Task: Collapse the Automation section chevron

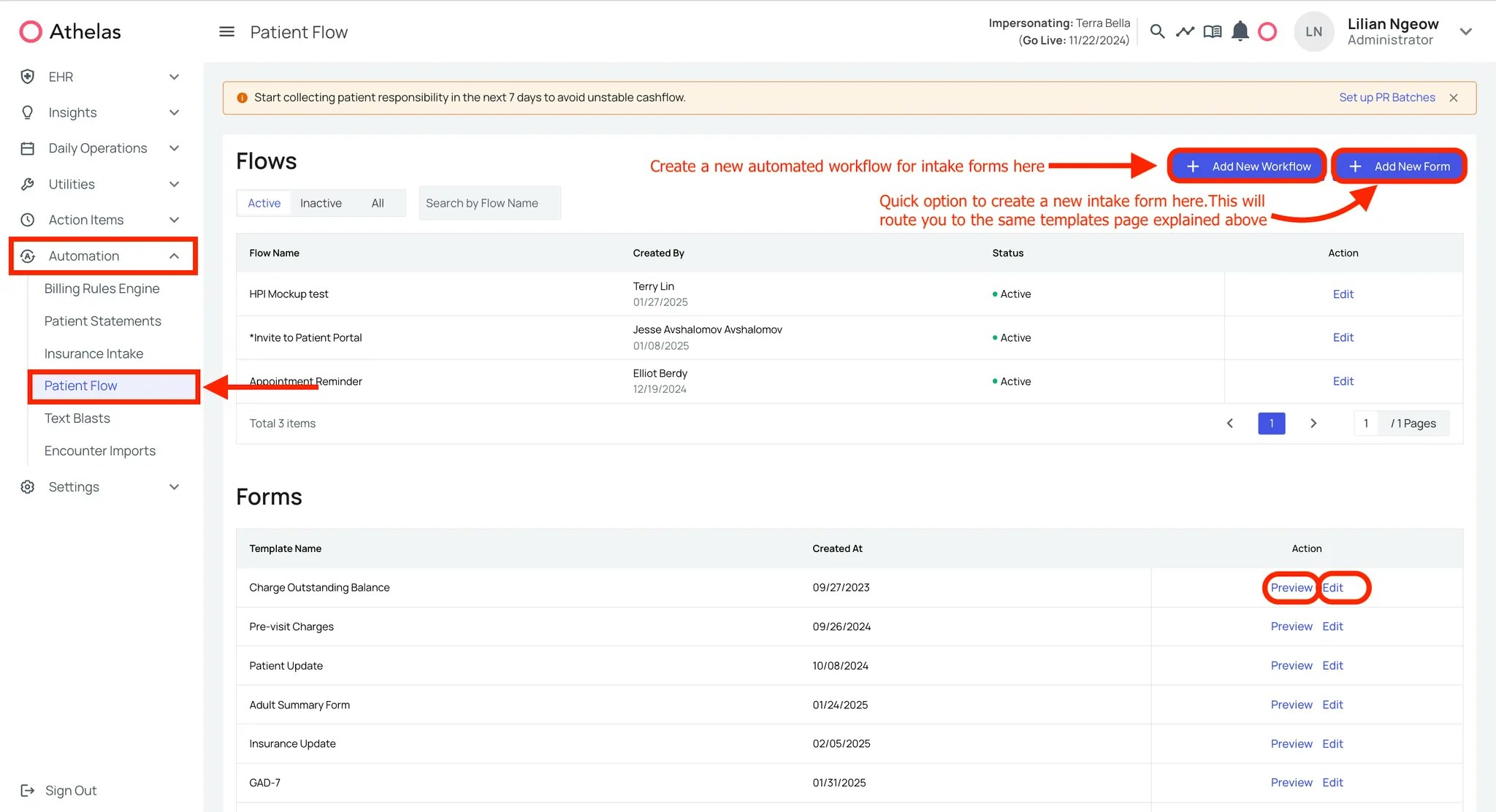Action: [x=174, y=256]
